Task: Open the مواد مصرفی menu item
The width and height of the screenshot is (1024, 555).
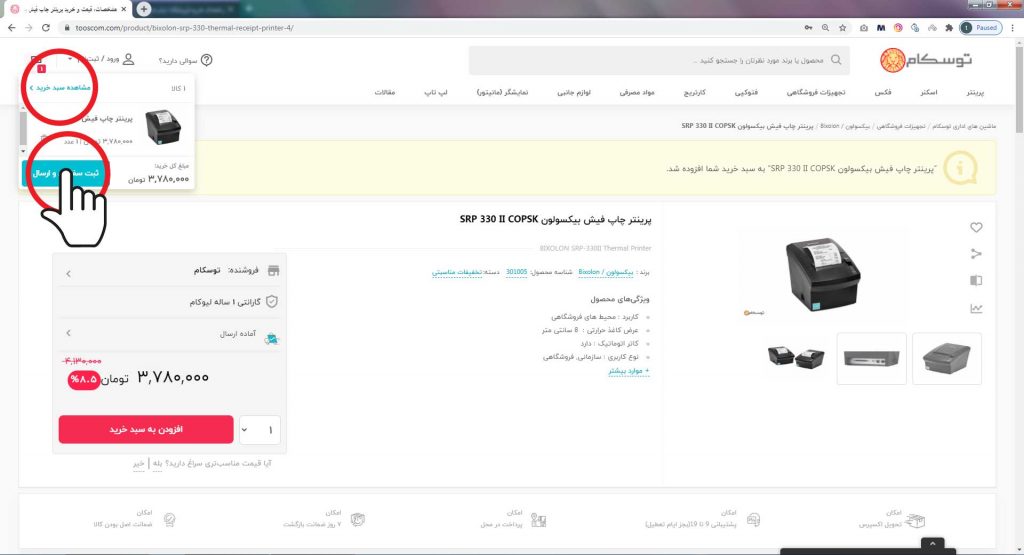Action: pyautogui.click(x=637, y=93)
